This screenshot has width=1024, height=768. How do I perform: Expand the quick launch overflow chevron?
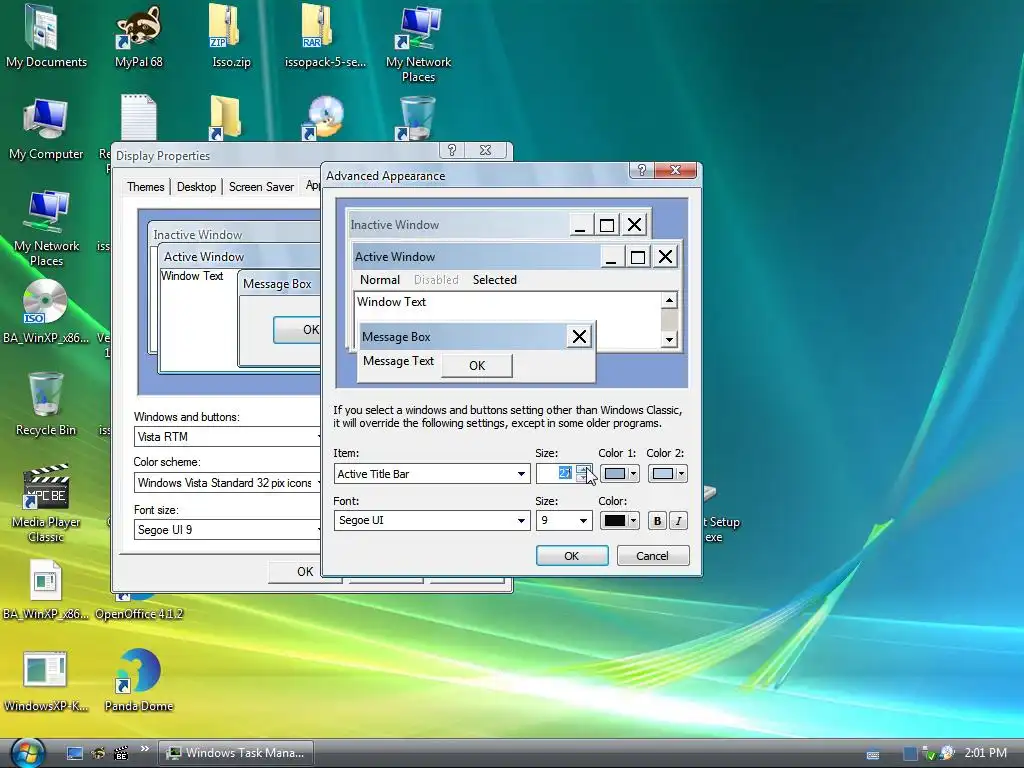coord(144,748)
